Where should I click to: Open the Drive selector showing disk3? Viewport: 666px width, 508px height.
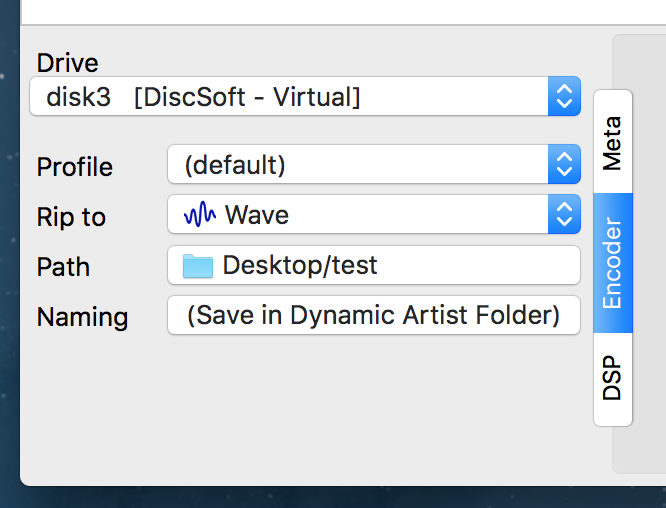pos(290,96)
